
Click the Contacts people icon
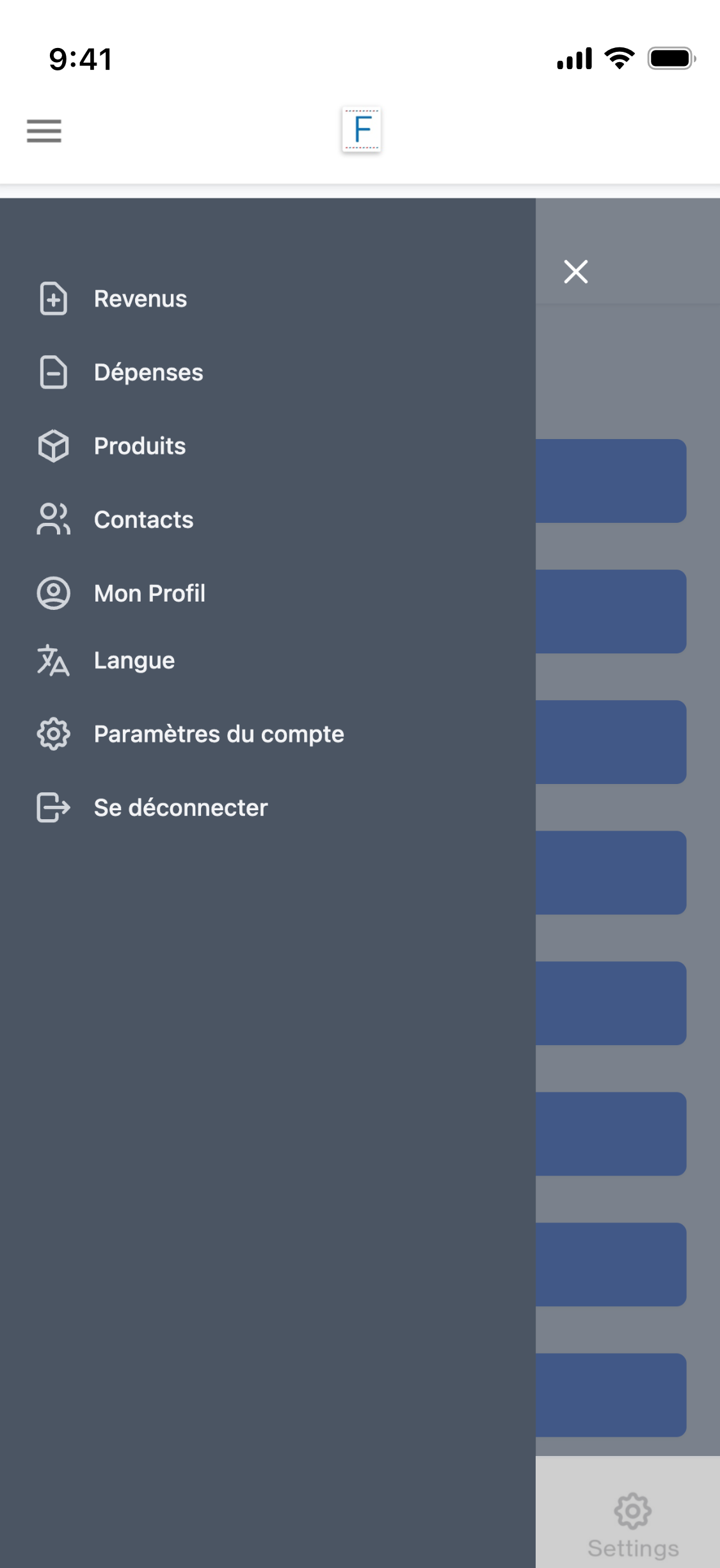coord(52,520)
